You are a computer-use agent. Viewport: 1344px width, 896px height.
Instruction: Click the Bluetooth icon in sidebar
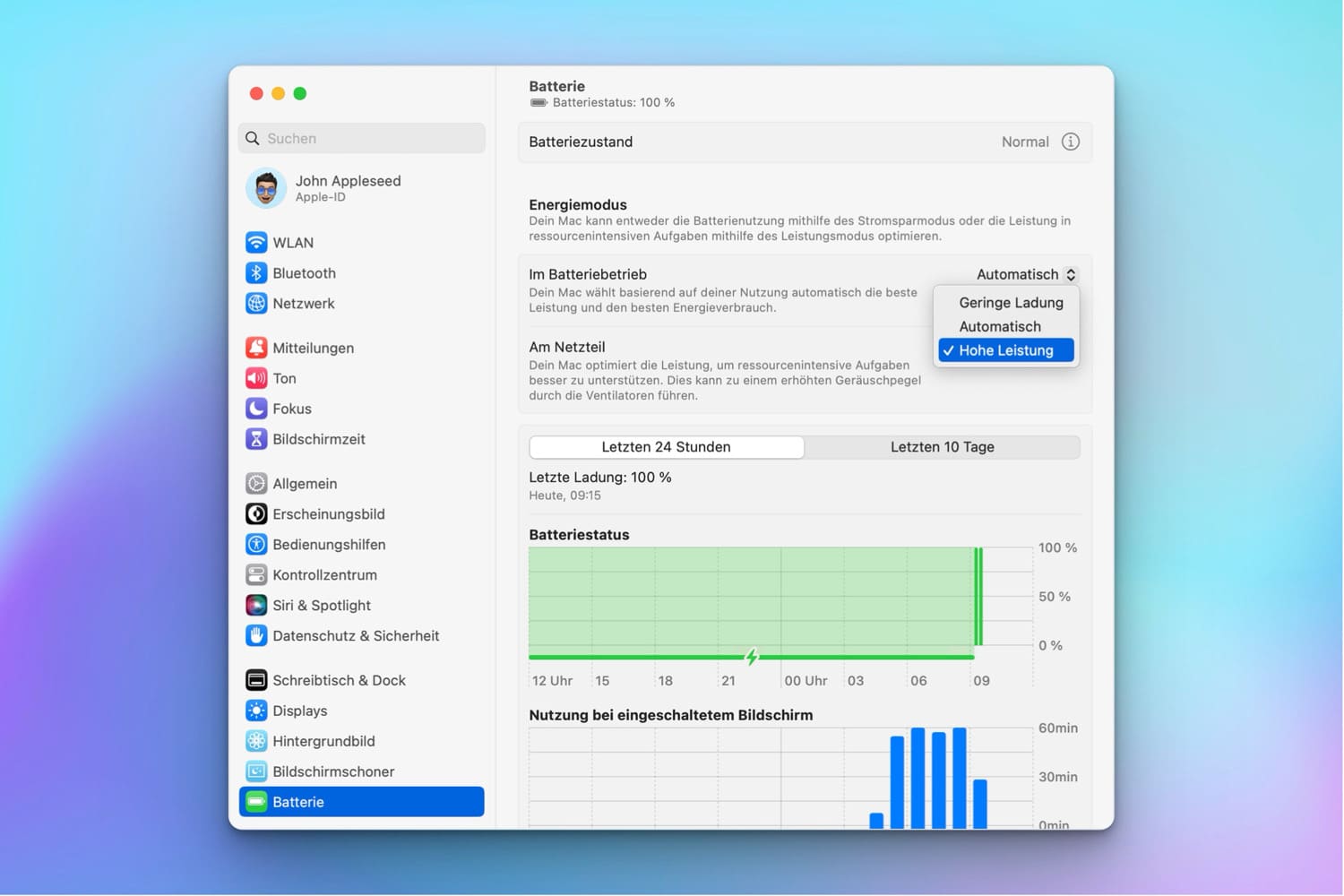pos(256,273)
